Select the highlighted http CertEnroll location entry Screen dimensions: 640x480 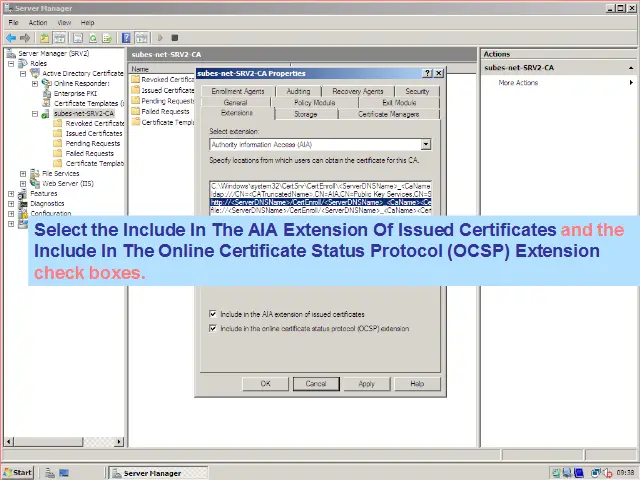(x=320, y=201)
